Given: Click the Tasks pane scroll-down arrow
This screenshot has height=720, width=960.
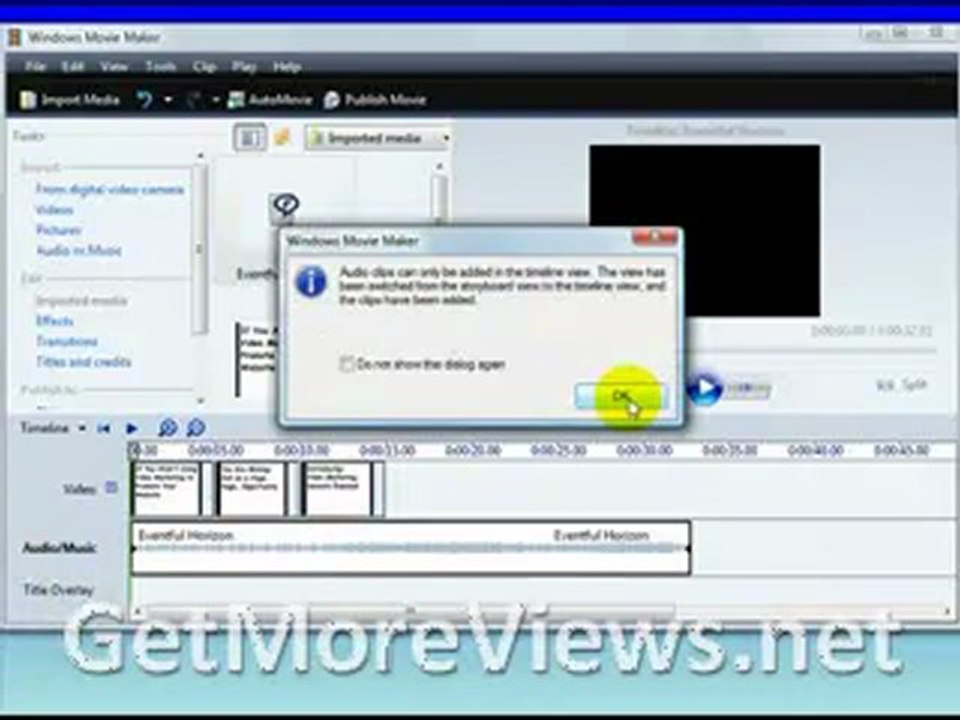Looking at the screenshot, I should pyautogui.click(x=200, y=401).
